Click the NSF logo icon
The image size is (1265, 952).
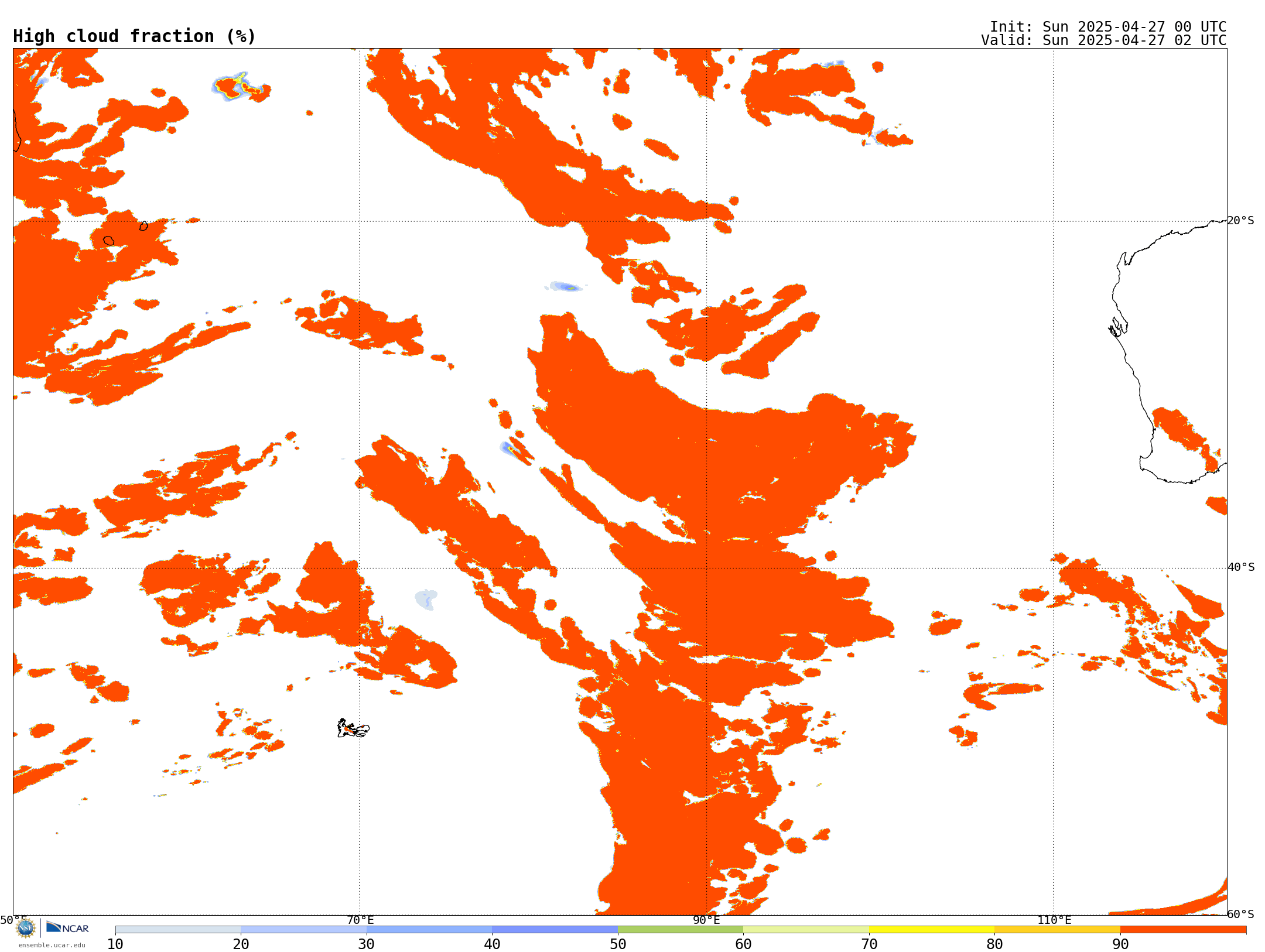pyautogui.click(x=26, y=927)
